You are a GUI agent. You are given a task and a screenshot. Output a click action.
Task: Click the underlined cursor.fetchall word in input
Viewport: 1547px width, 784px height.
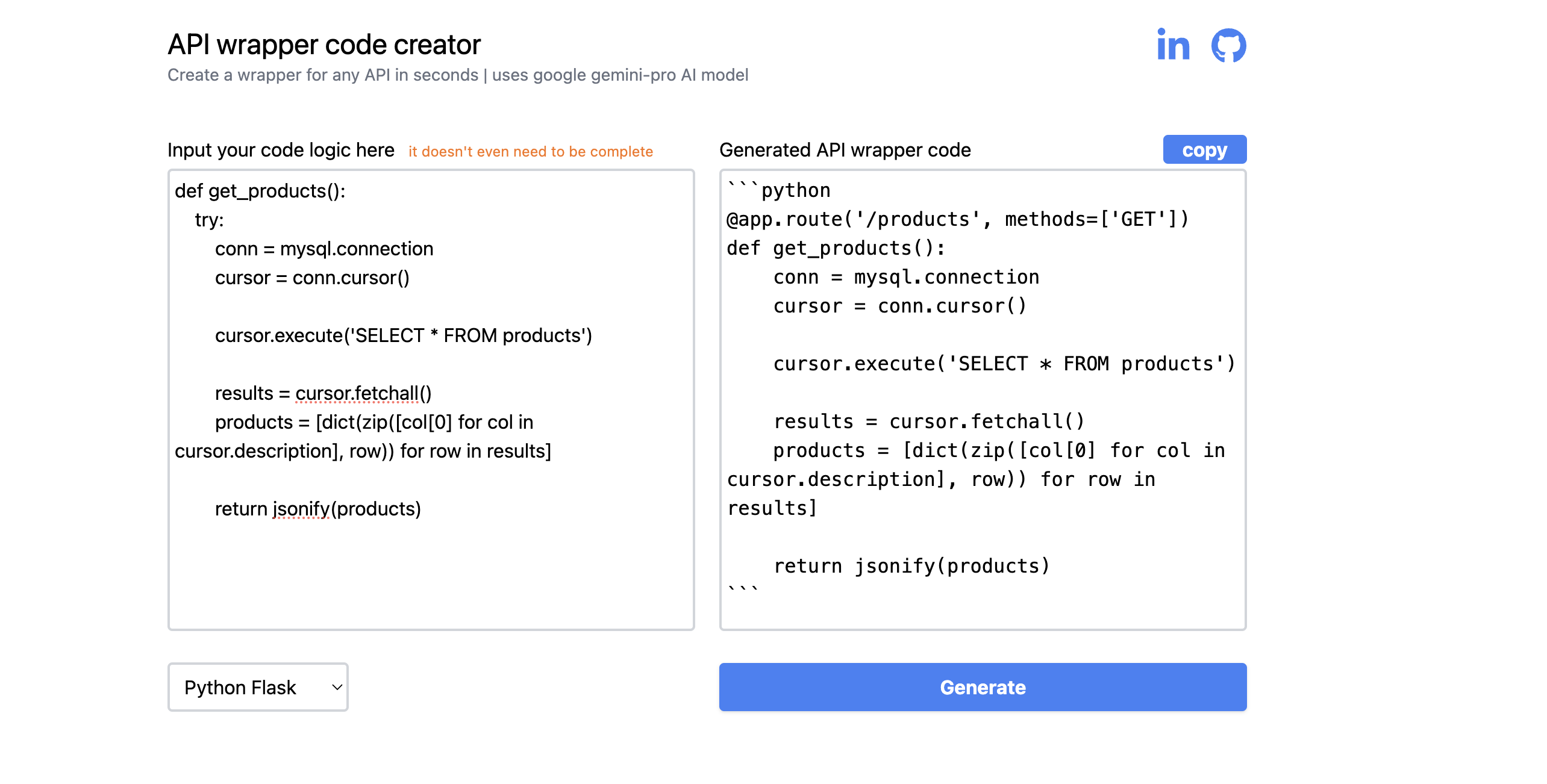[x=357, y=393]
